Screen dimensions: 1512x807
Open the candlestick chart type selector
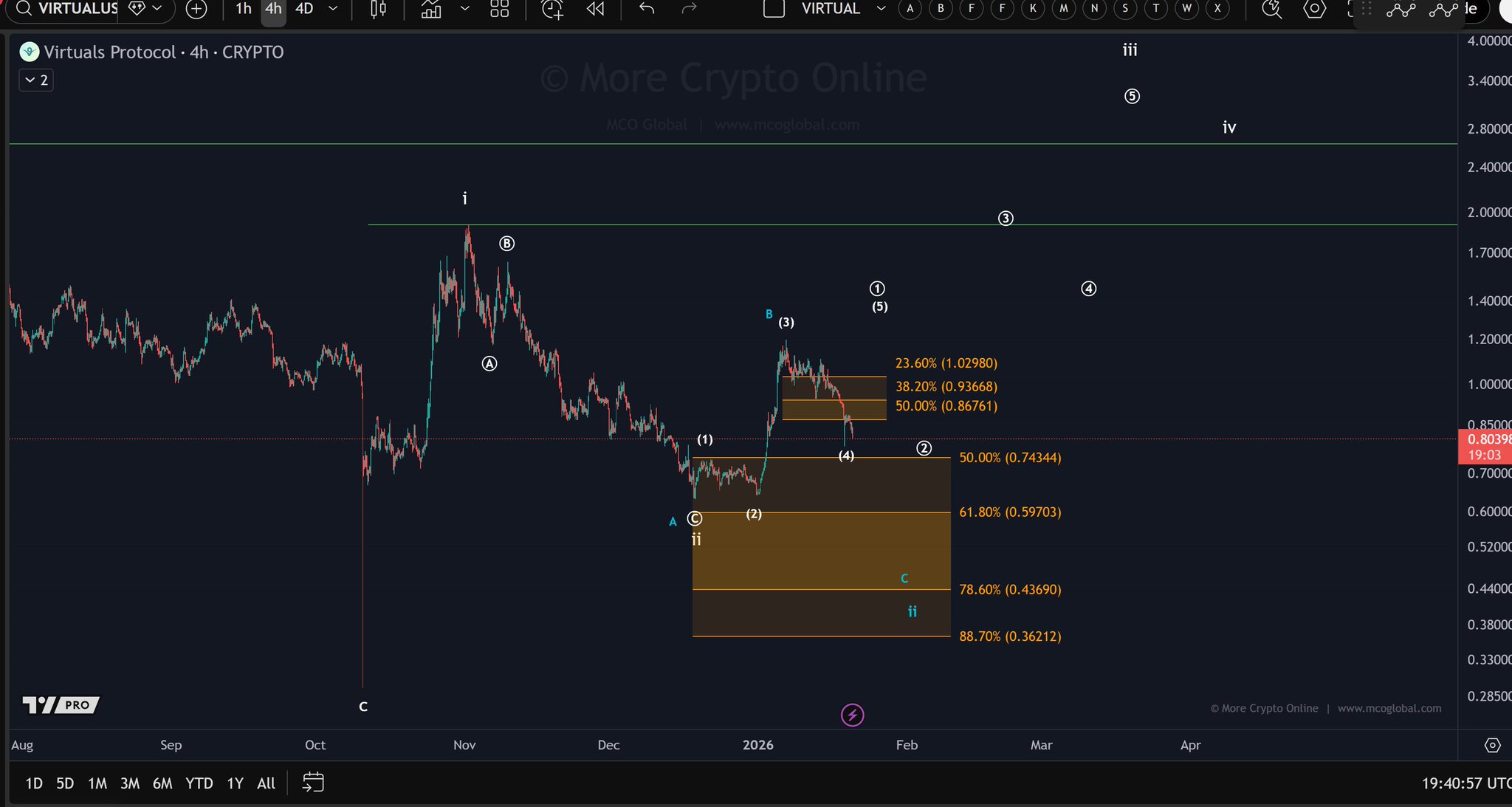(378, 9)
